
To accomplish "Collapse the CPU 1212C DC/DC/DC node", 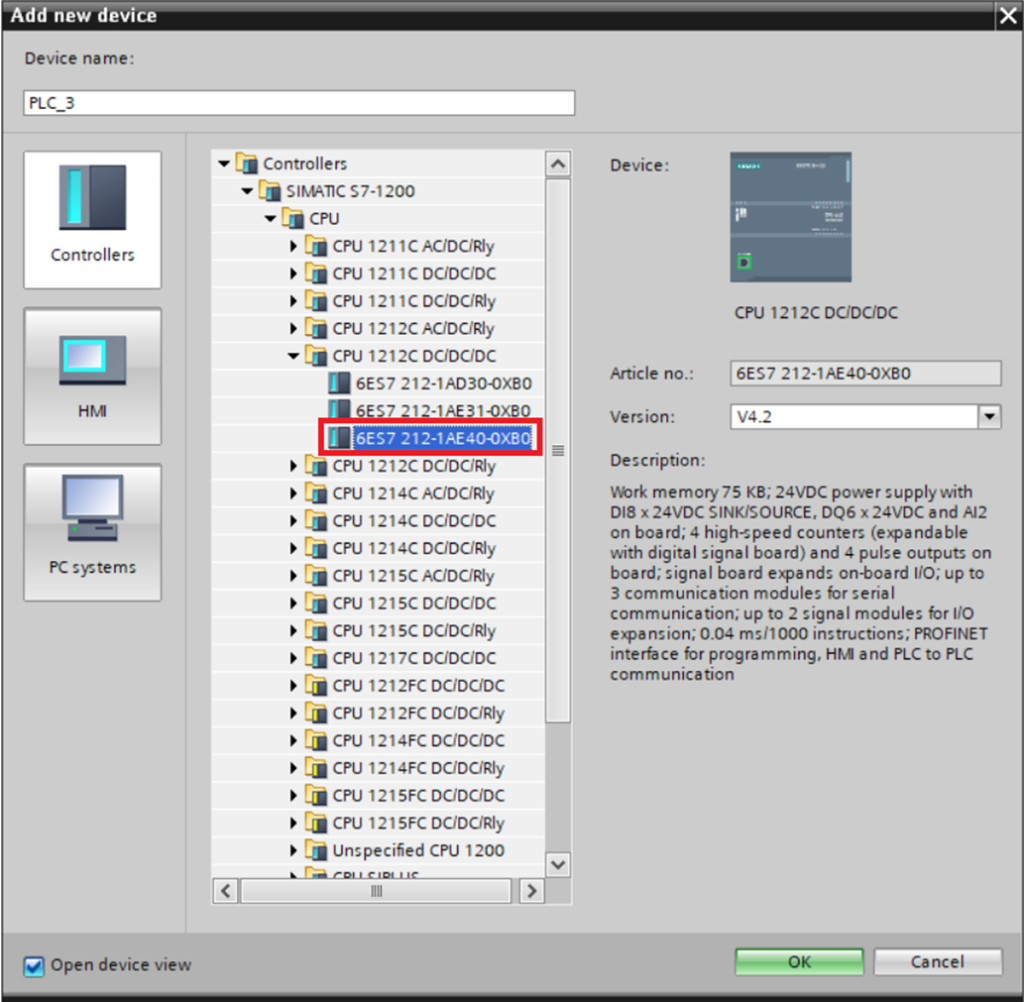I will 294,356.
